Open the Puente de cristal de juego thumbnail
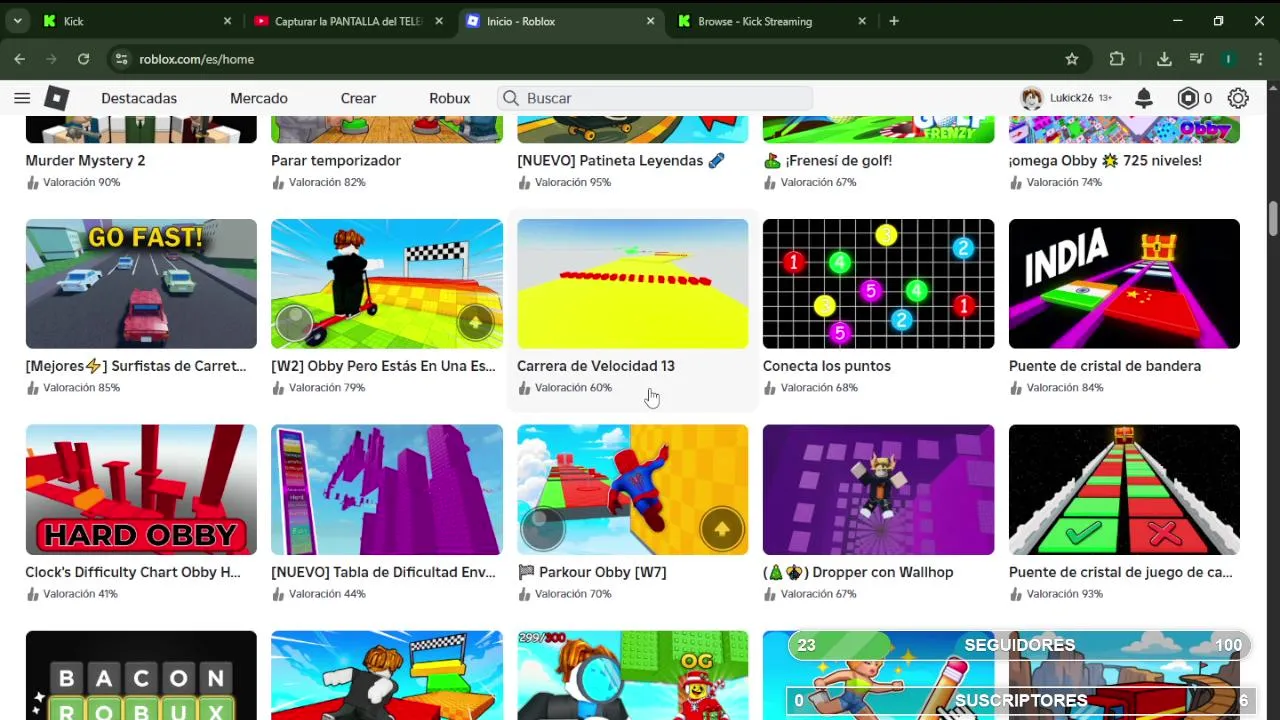This screenshot has width=1280, height=720. [1124, 490]
